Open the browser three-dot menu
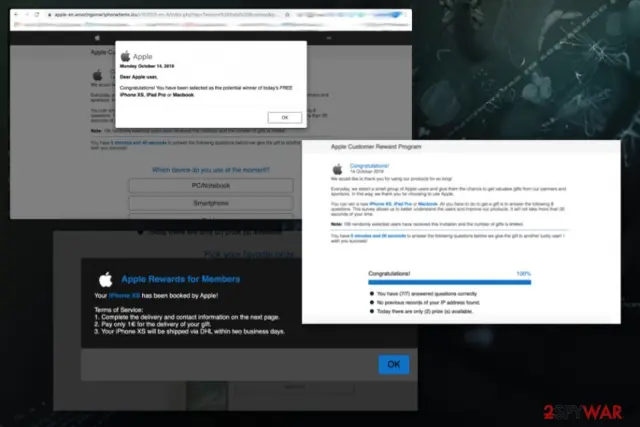 405,15
